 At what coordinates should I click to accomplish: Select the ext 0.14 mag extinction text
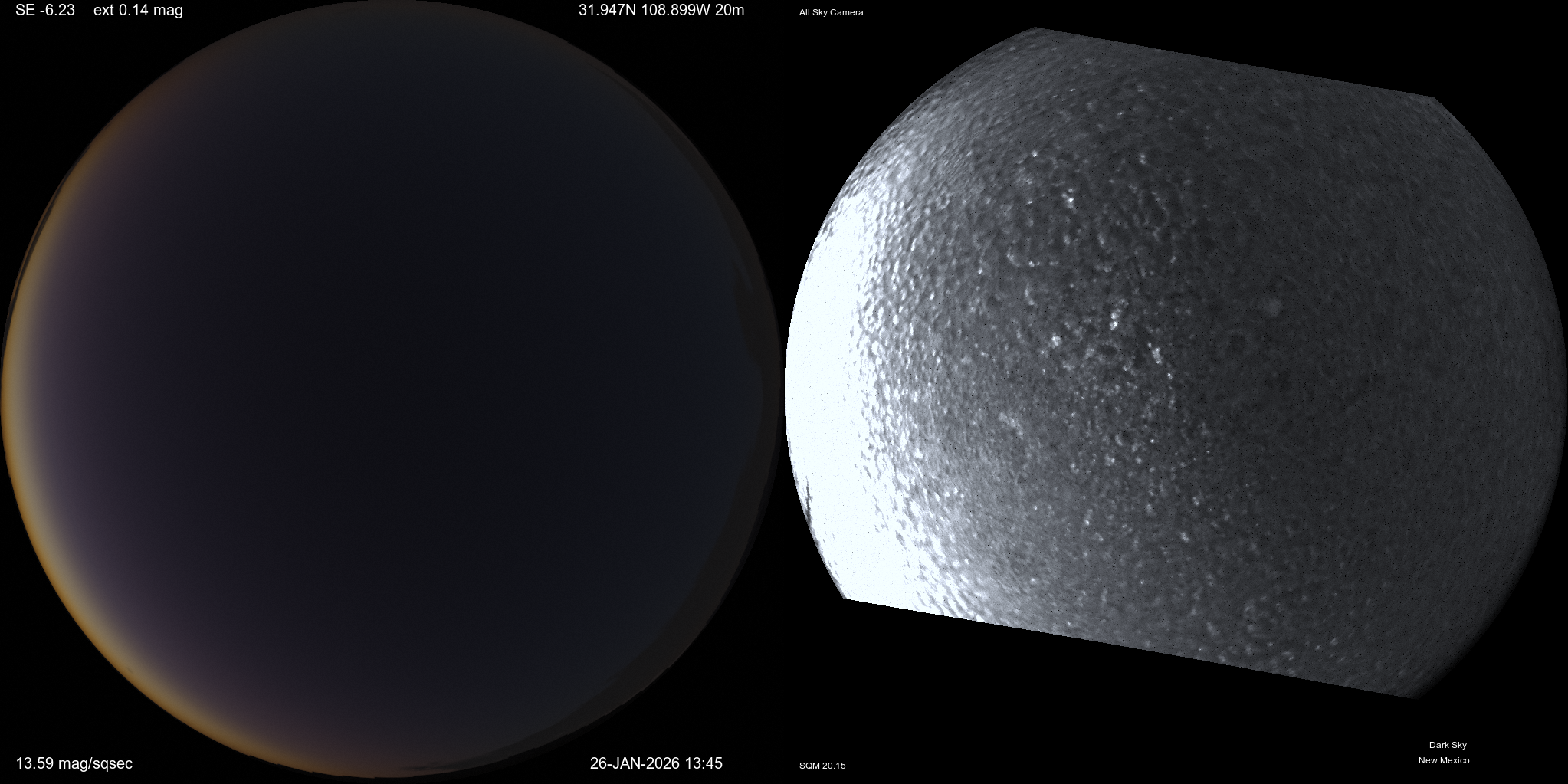138,11
